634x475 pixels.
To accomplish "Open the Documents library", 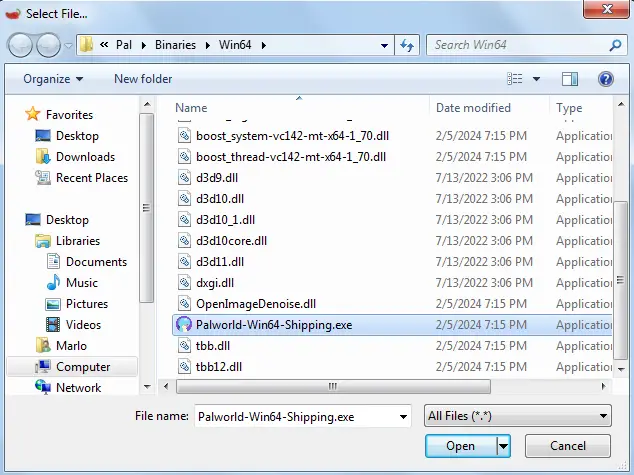I will [x=87, y=262].
